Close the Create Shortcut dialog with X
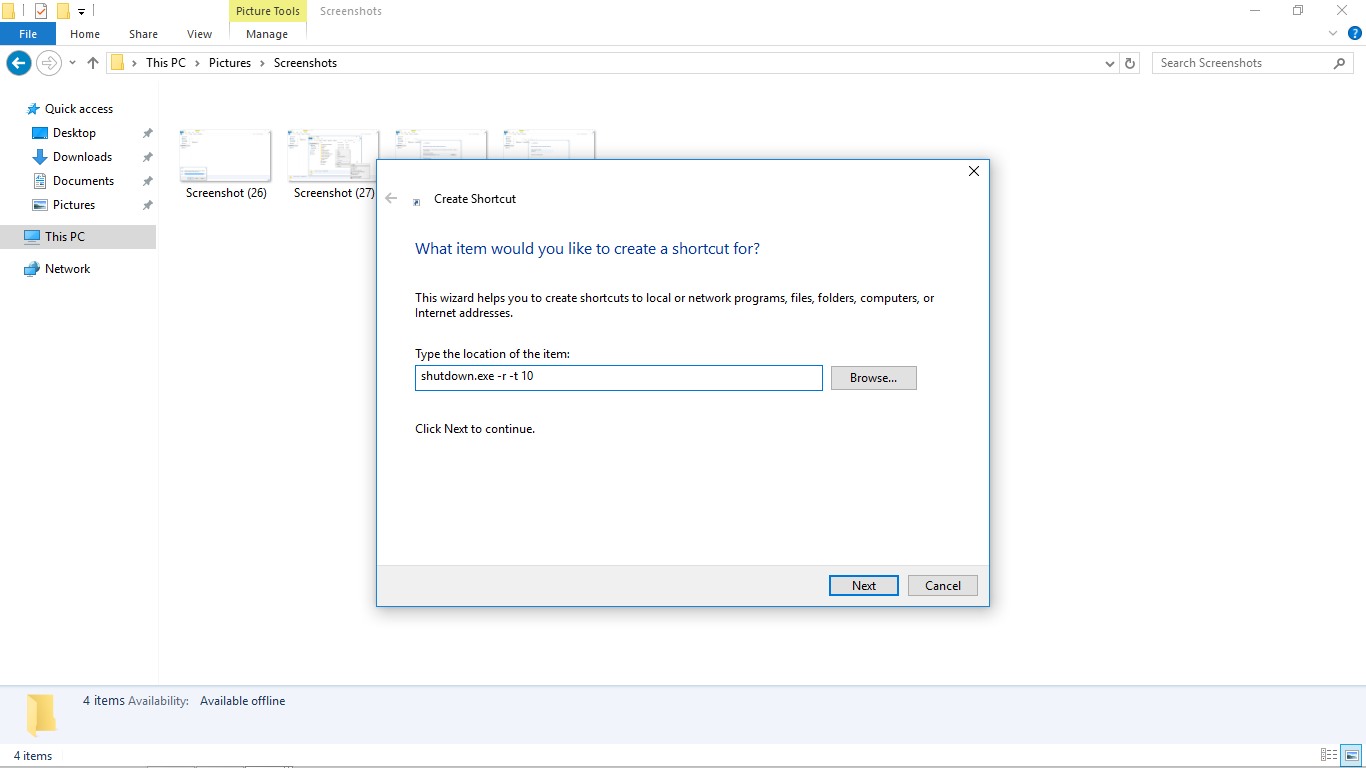The image size is (1366, 768). 974,171
